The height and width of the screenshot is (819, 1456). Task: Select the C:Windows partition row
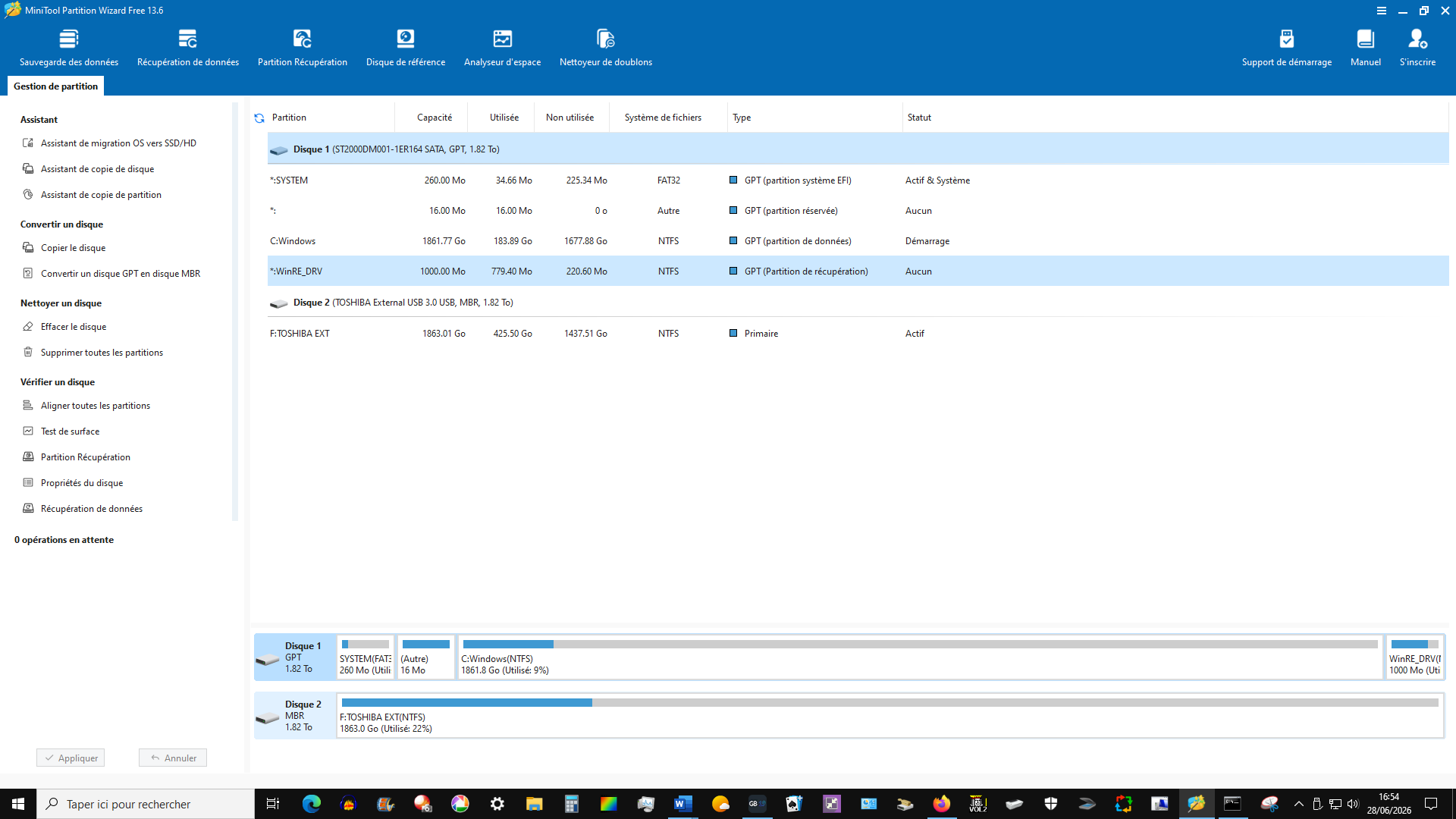coord(858,241)
